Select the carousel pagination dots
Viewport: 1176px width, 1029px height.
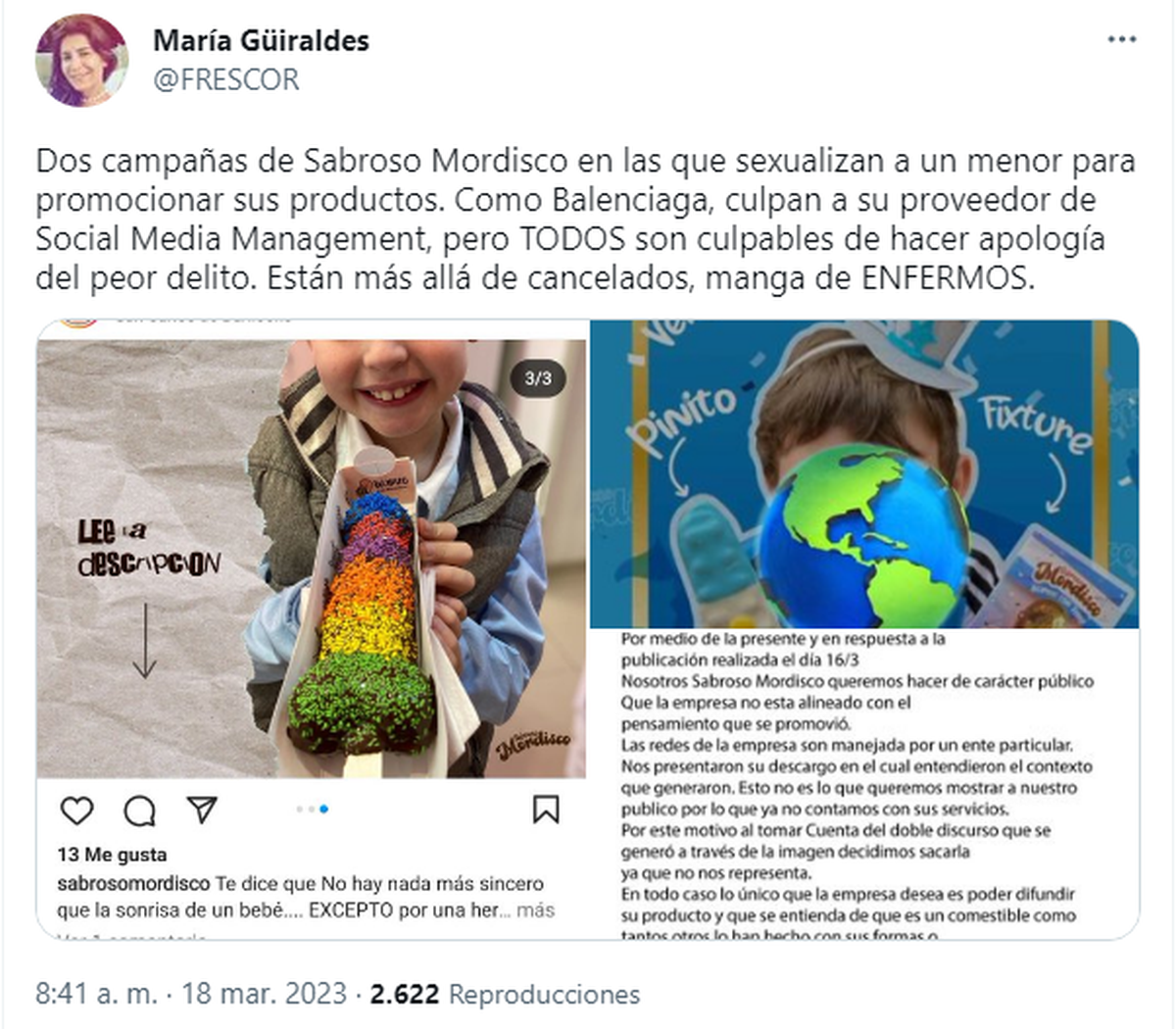[x=312, y=809]
